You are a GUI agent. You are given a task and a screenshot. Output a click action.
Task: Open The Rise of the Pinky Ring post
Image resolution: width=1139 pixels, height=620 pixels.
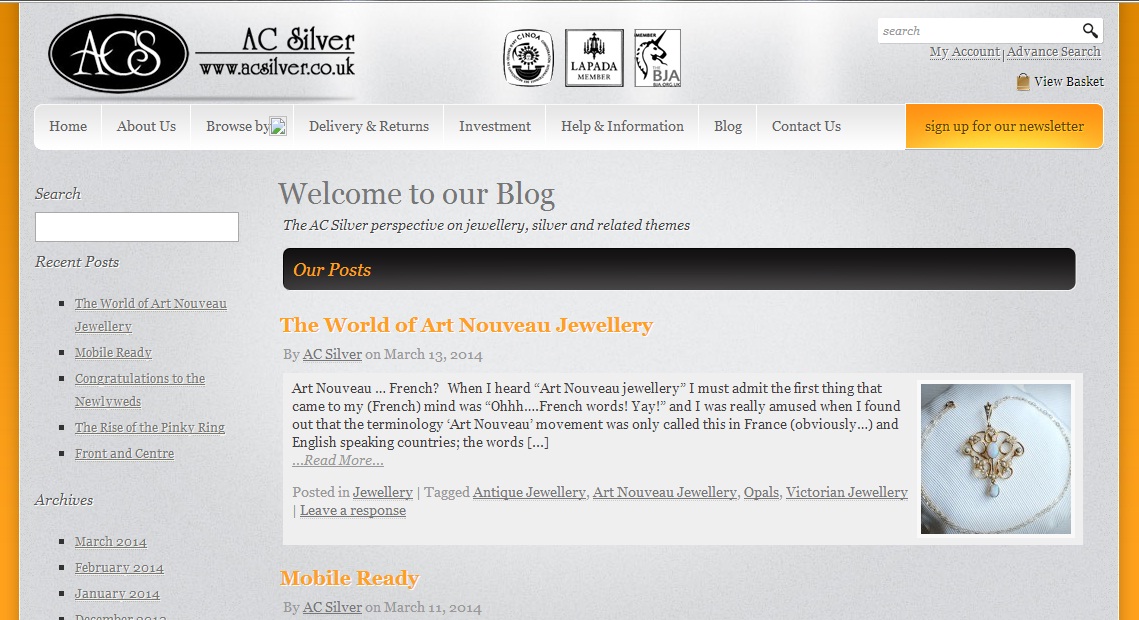(150, 428)
